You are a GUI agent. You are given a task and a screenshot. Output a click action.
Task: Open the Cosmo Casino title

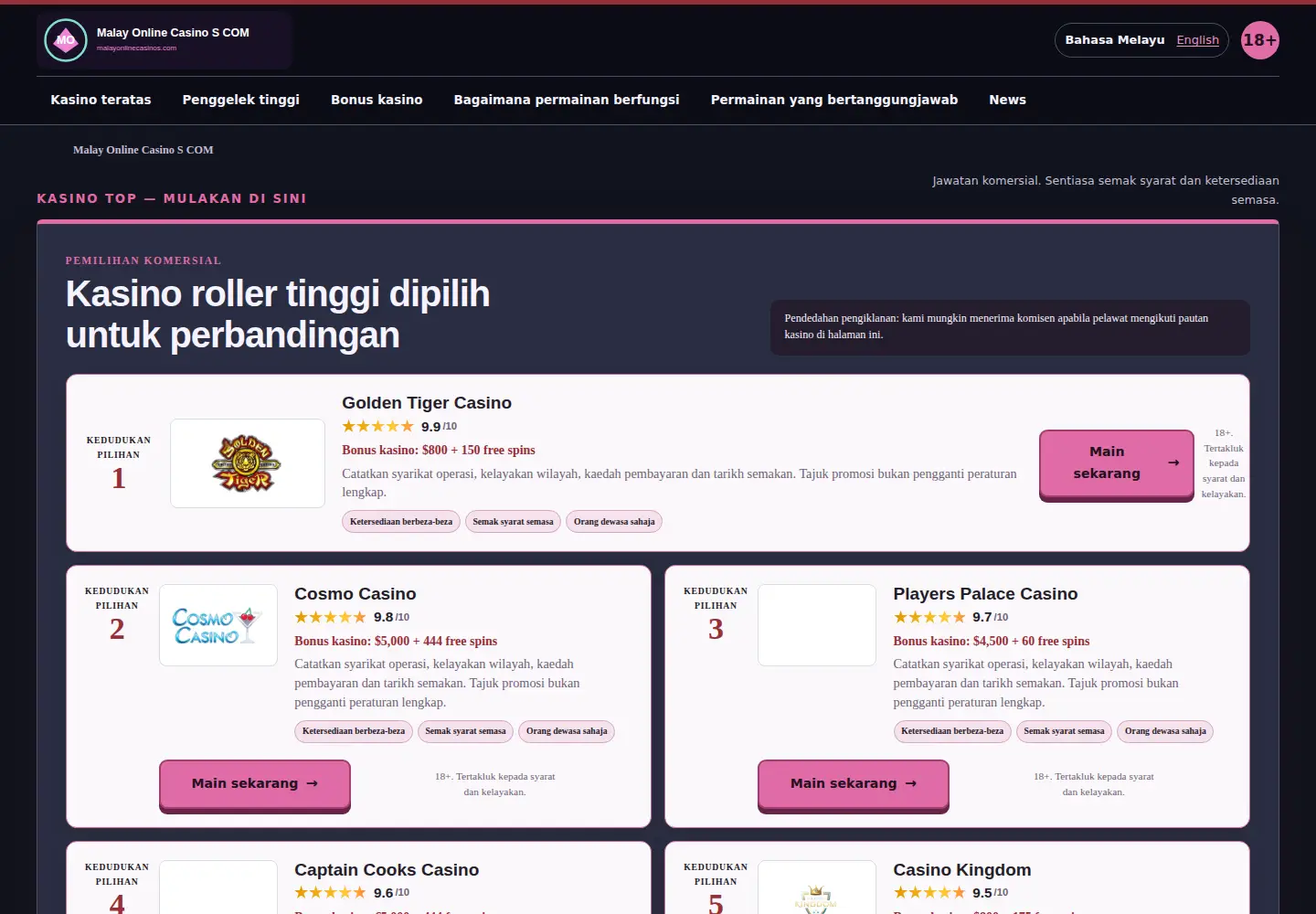tap(356, 594)
